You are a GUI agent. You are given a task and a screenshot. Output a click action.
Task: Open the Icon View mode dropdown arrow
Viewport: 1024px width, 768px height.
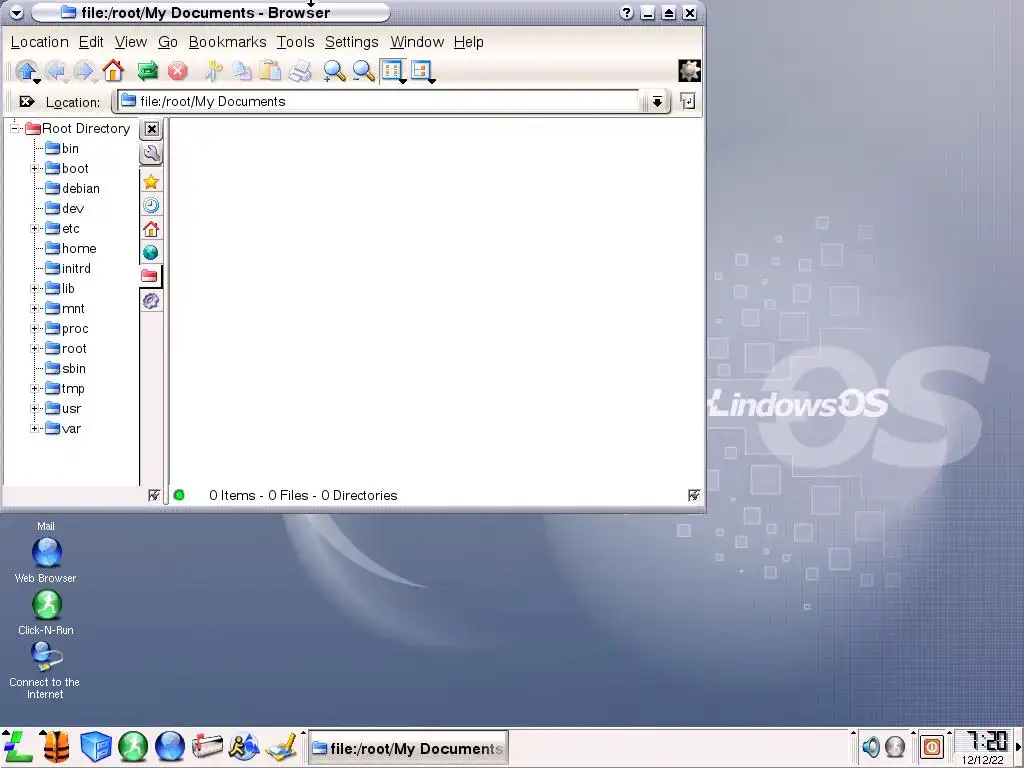point(403,80)
